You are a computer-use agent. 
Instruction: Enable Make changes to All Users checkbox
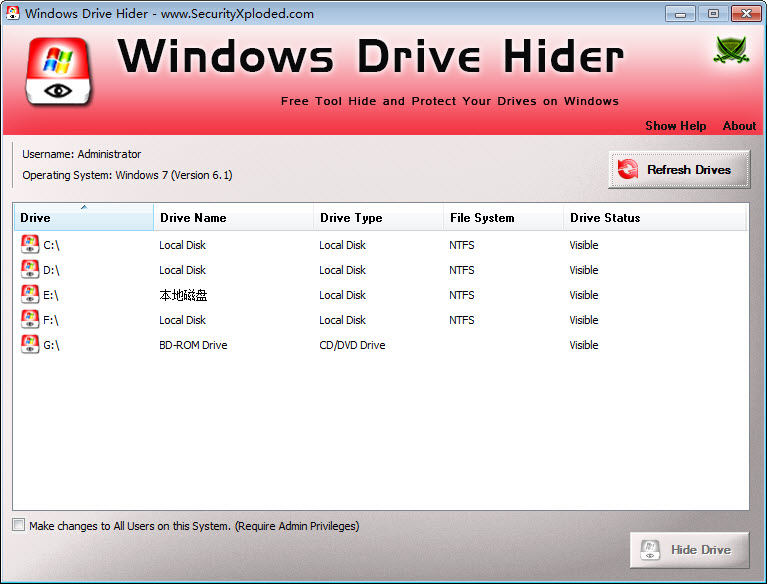point(19,525)
